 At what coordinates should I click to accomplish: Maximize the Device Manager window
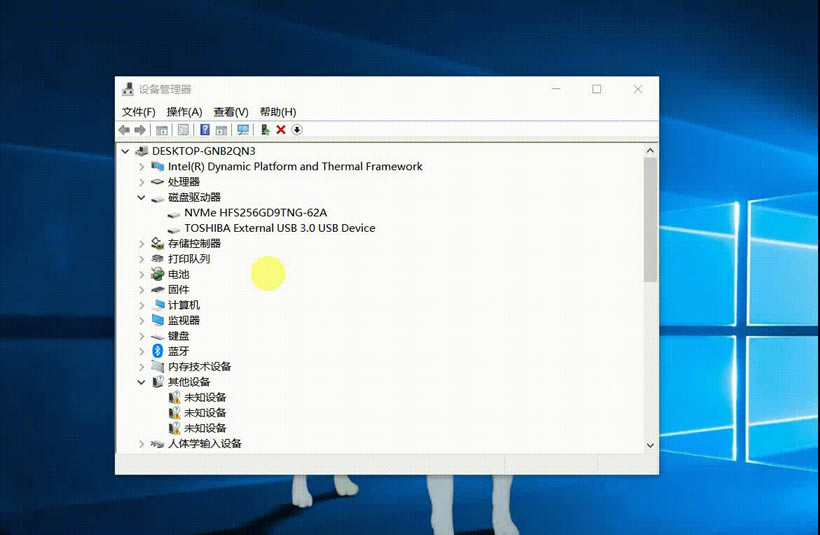coord(597,89)
